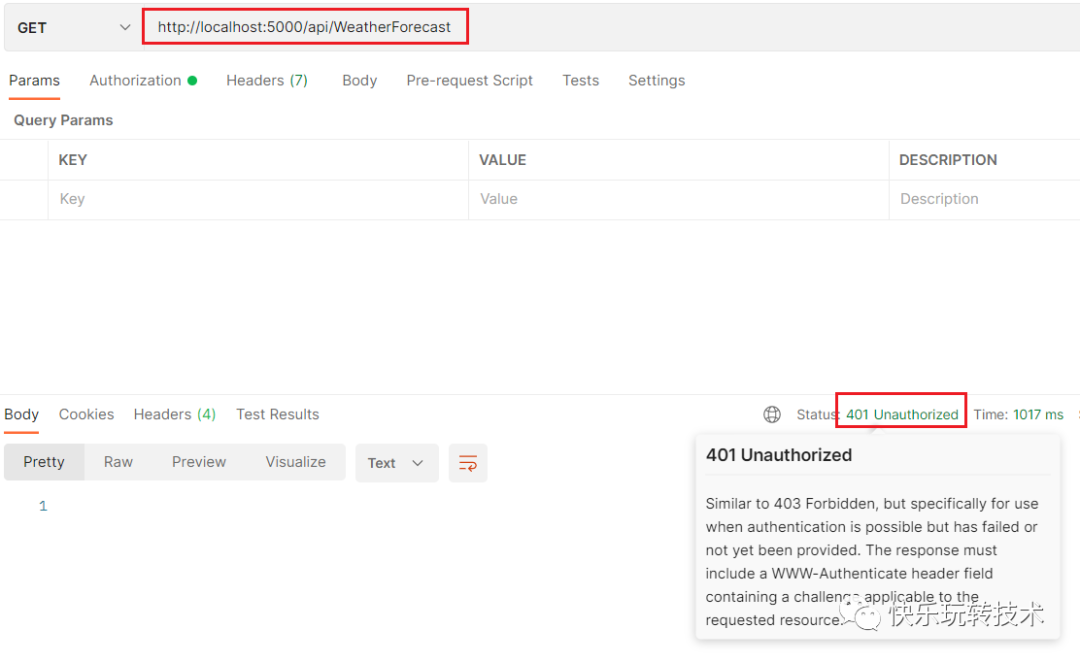The width and height of the screenshot is (1080, 662).
Task: Click the 401 Unauthorized status badge
Action: (899, 410)
